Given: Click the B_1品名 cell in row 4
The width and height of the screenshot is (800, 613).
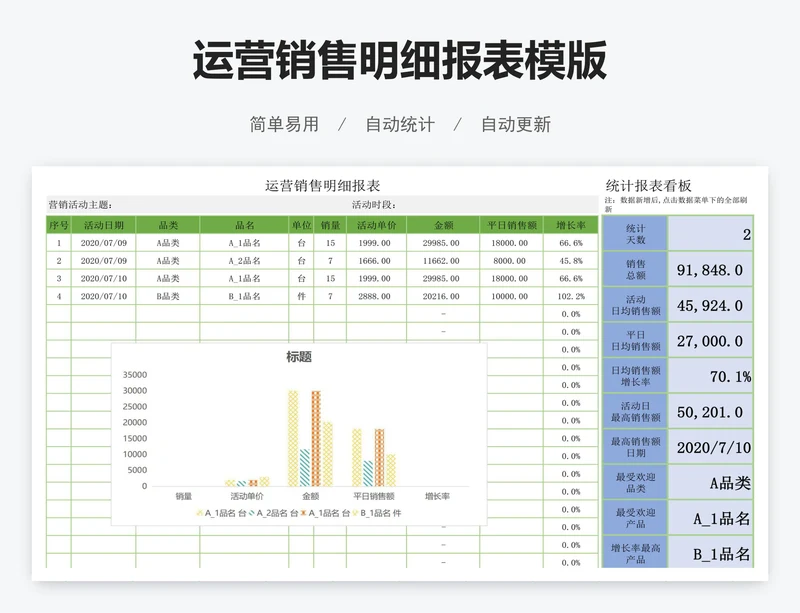Looking at the screenshot, I should [x=244, y=296].
